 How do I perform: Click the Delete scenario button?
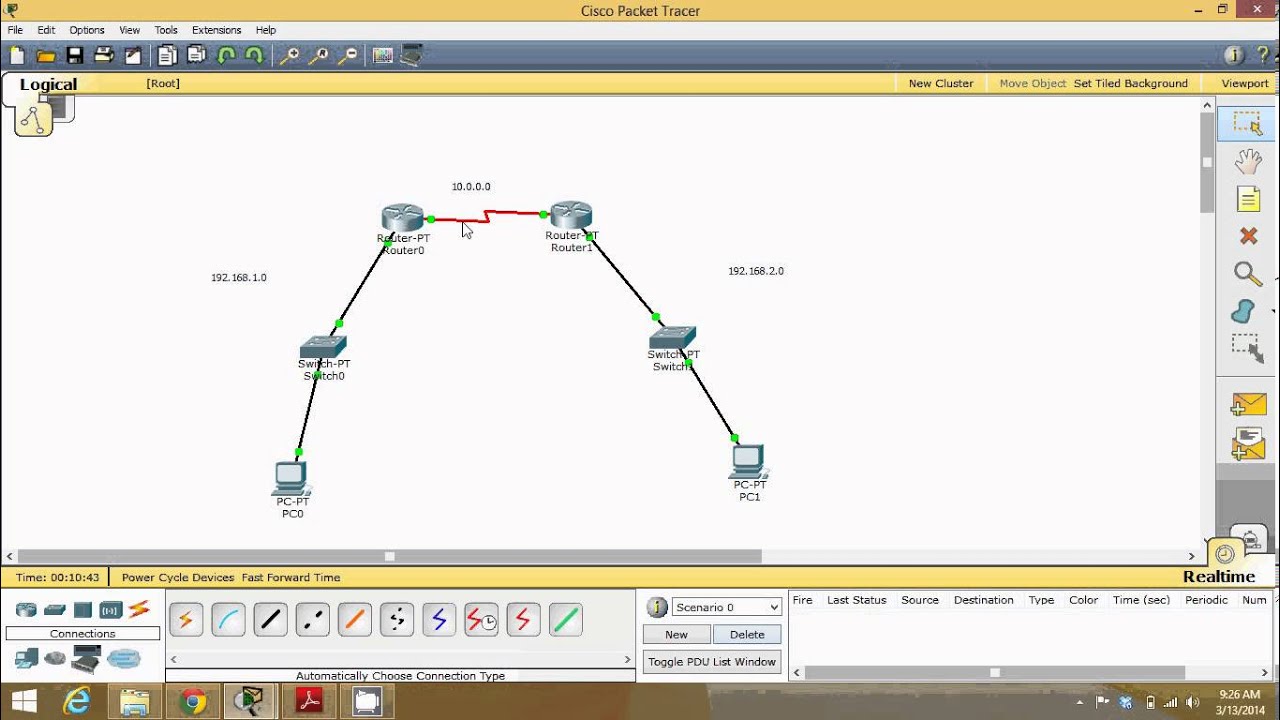(x=747, y=634)
